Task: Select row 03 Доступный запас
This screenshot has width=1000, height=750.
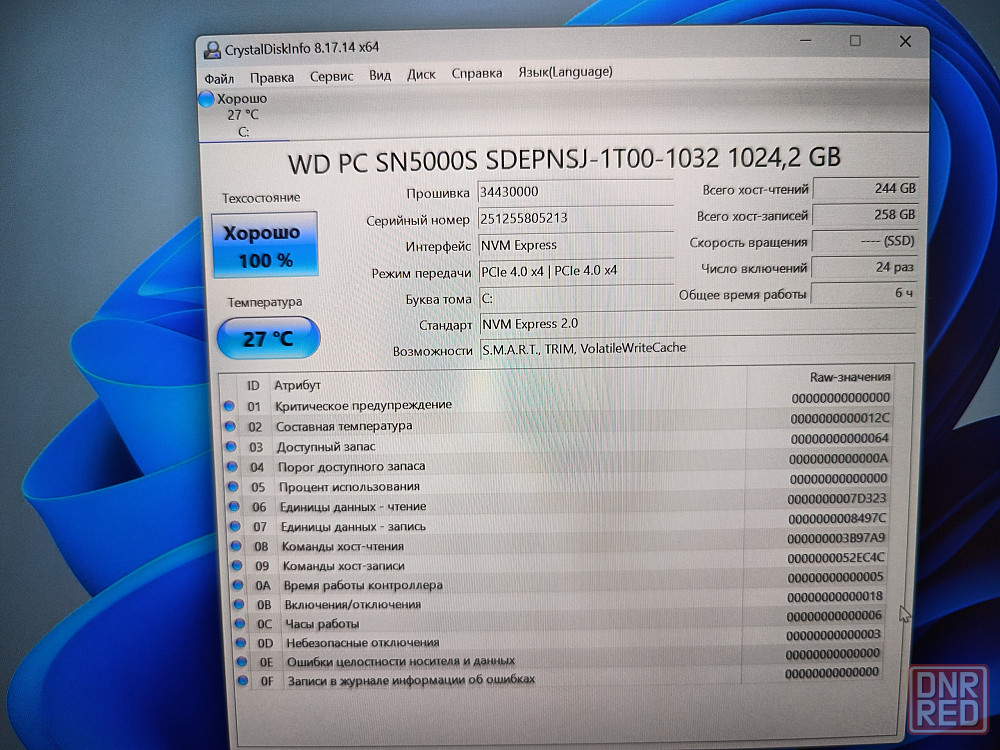Action: click(x=557, y=443)
